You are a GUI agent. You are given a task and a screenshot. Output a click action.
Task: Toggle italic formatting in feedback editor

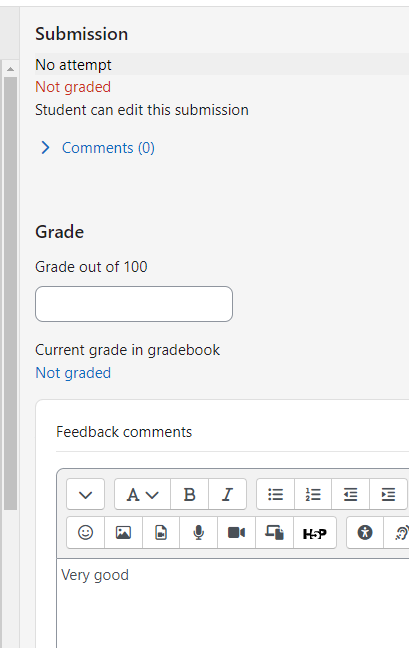[x=228, y=494]
